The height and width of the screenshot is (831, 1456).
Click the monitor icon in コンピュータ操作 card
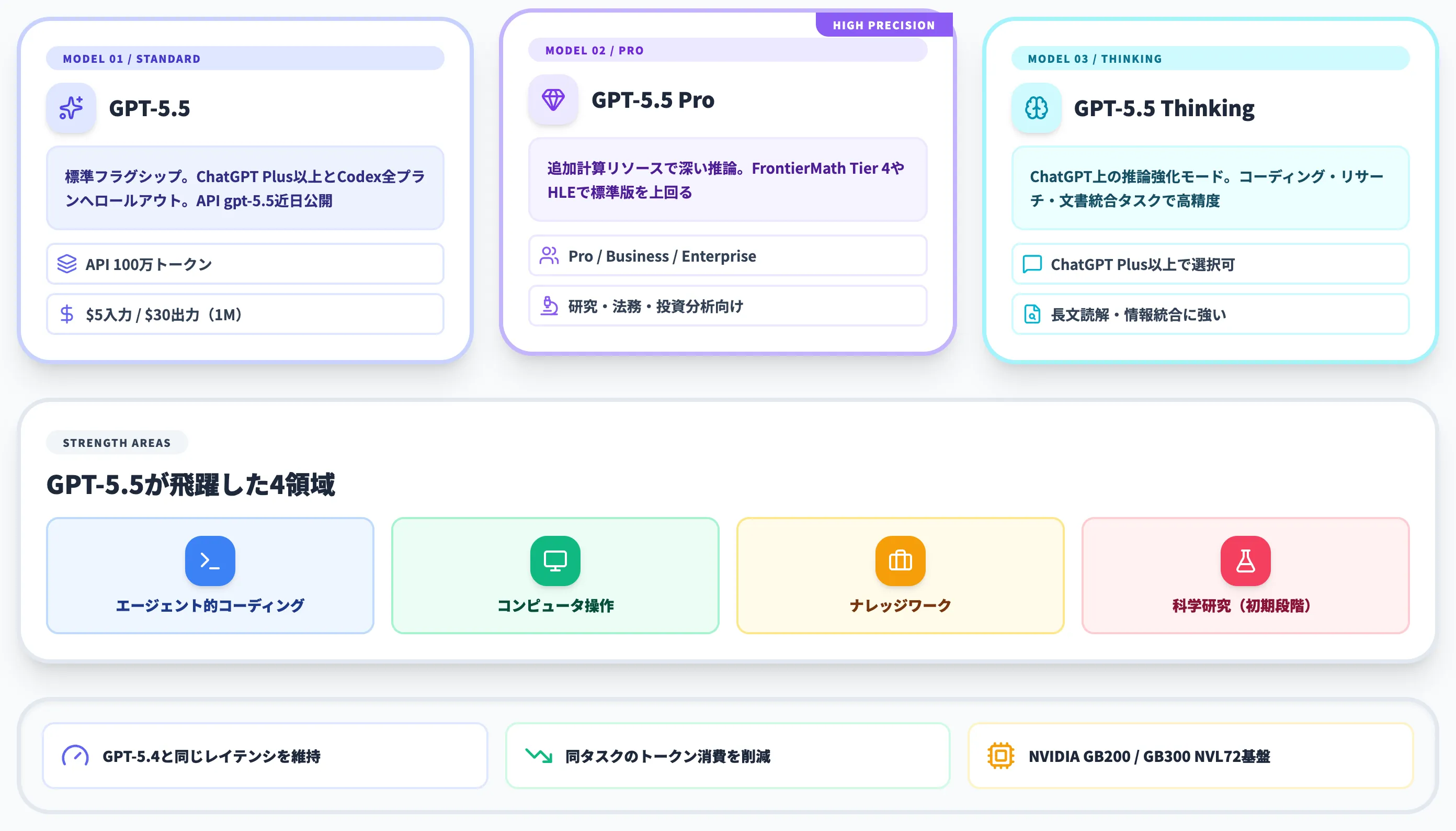555,560
